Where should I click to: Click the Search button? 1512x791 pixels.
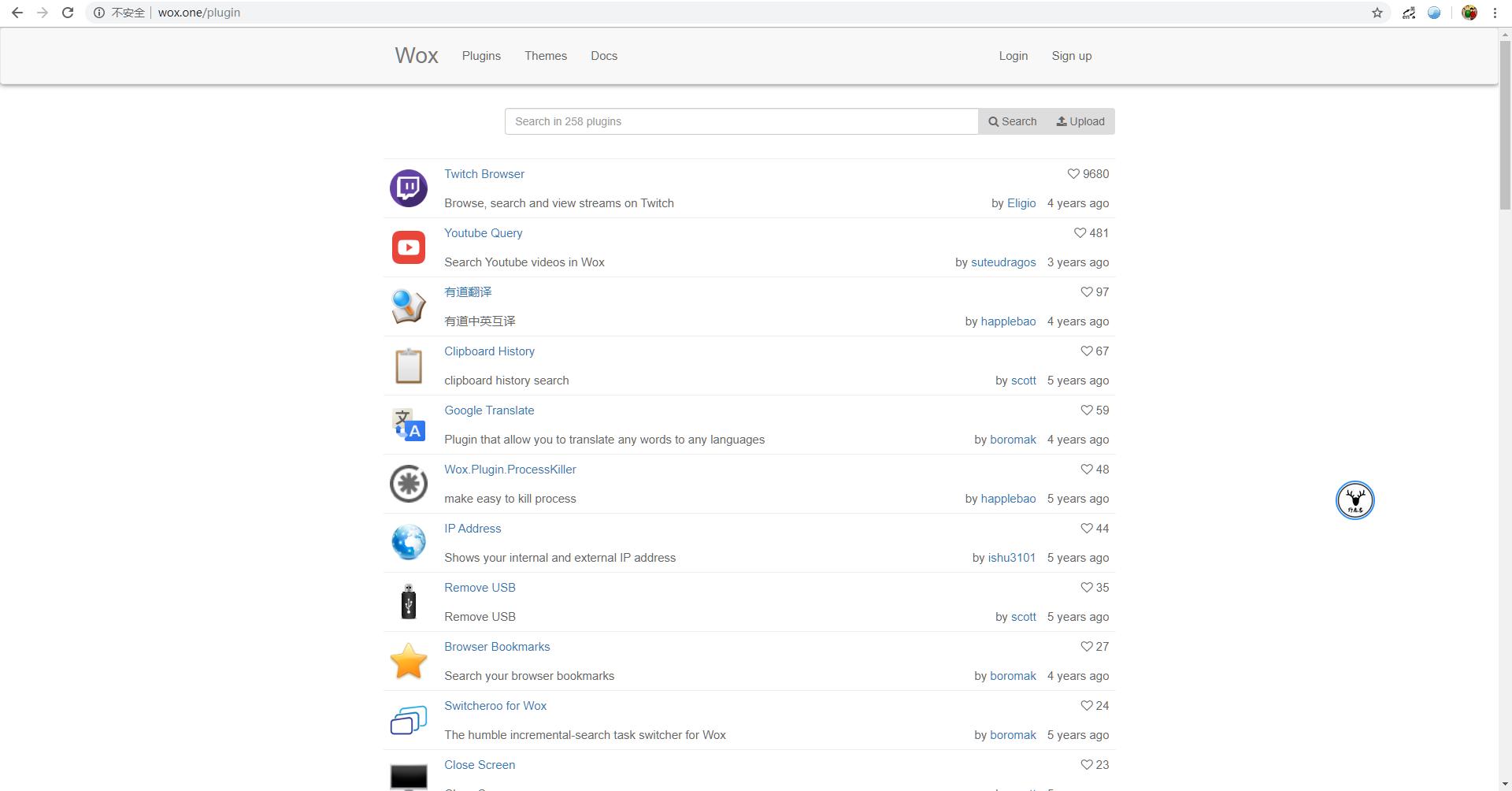1013,121
